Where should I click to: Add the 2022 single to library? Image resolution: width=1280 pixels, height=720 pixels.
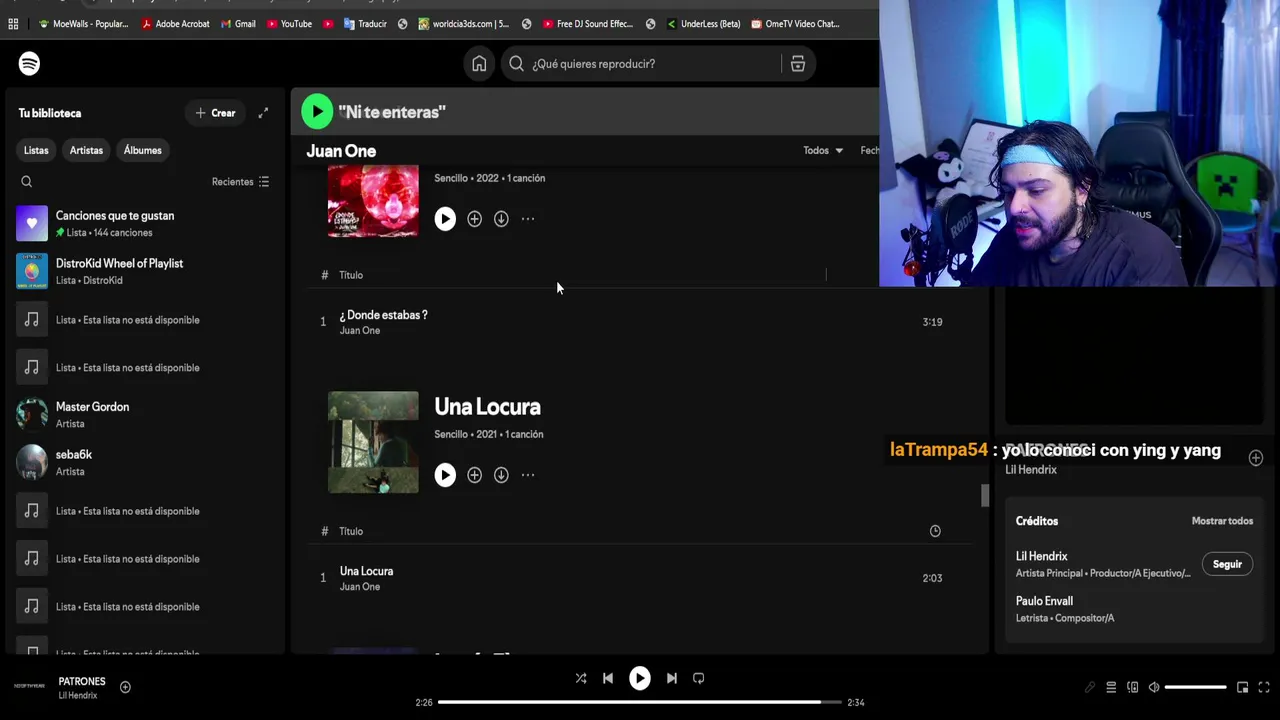point(474,219)
